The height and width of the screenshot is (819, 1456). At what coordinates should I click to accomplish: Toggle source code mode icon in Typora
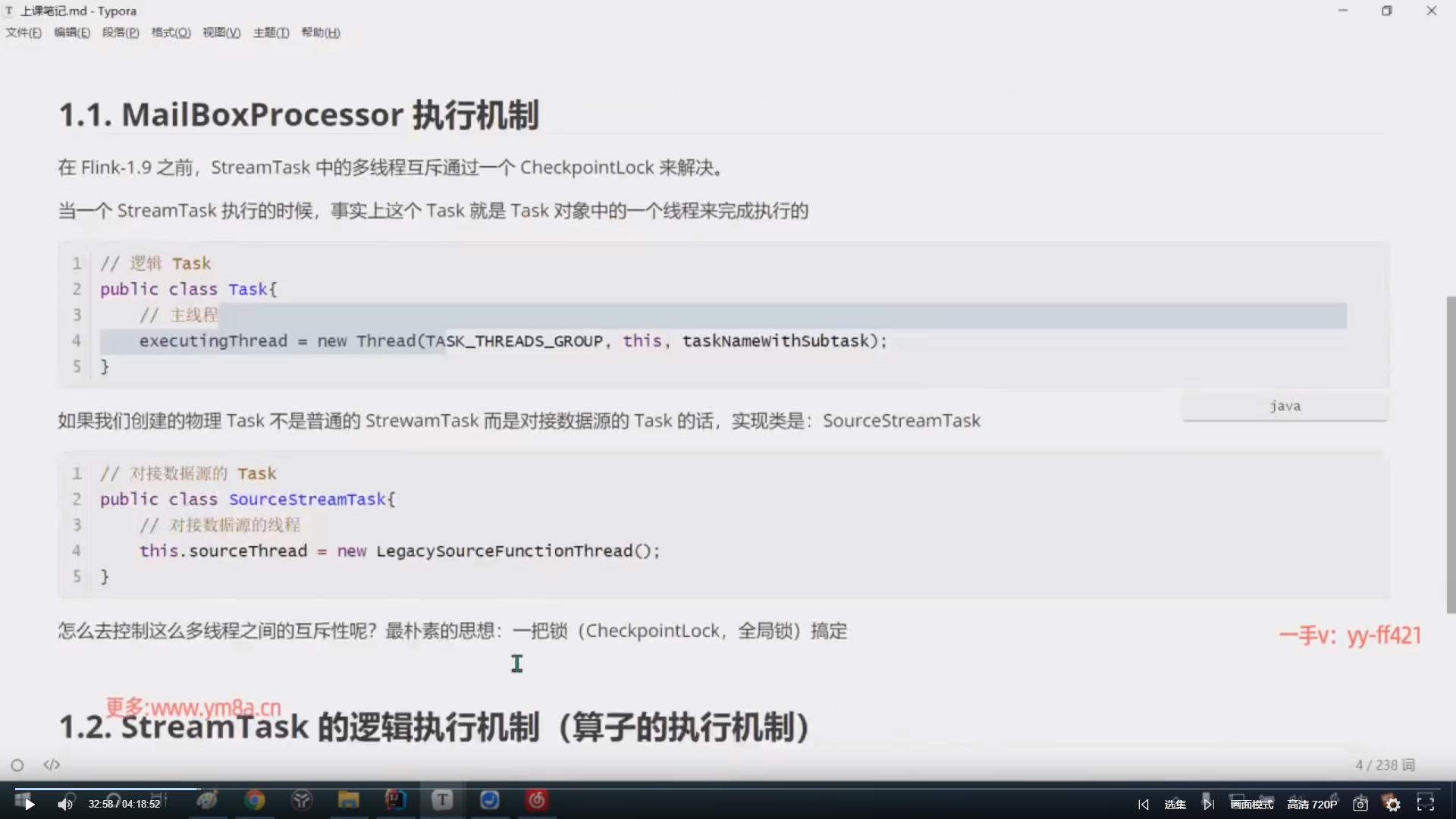click(52, 764)
